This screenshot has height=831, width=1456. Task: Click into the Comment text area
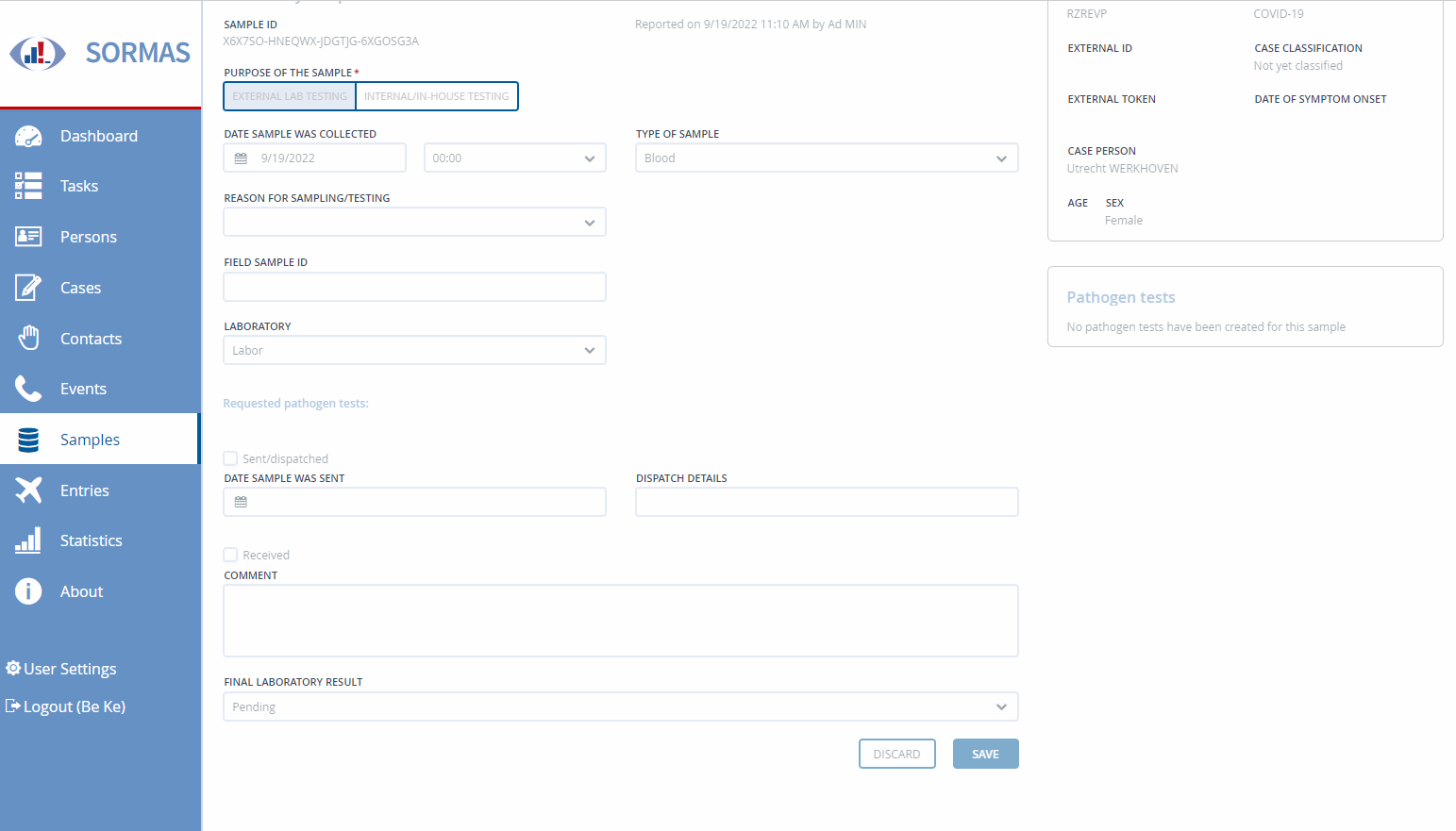[x=621, y=621]
